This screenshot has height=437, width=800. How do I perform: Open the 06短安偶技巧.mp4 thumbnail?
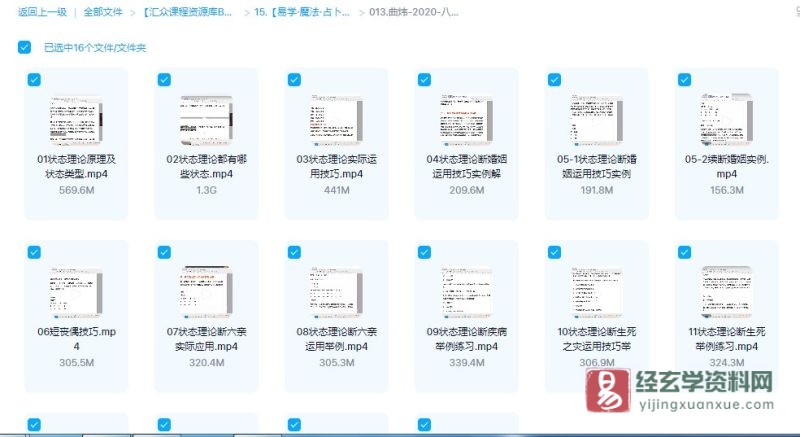coord(77,291)
